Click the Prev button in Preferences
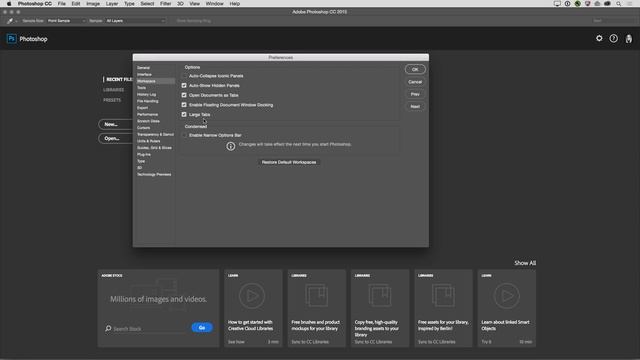 [415, 94]
